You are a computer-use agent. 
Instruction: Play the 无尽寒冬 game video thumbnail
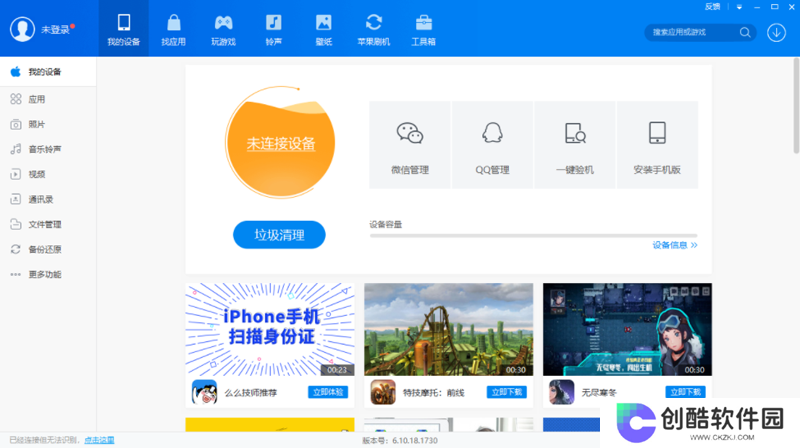pyautogui.click(x=627, y=330)
